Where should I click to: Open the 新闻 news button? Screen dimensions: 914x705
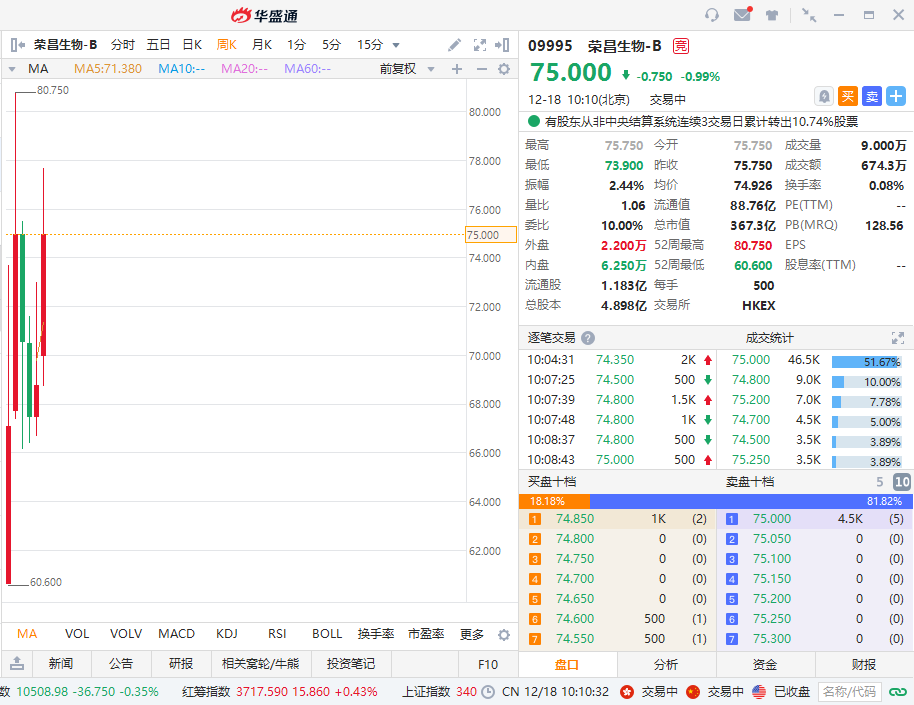coord(60,664)
